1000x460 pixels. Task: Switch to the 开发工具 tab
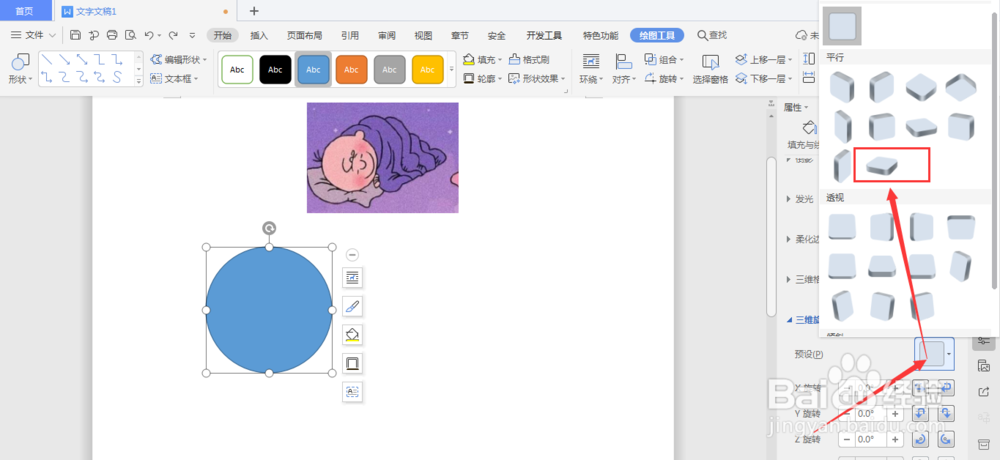tap(544, 35)
